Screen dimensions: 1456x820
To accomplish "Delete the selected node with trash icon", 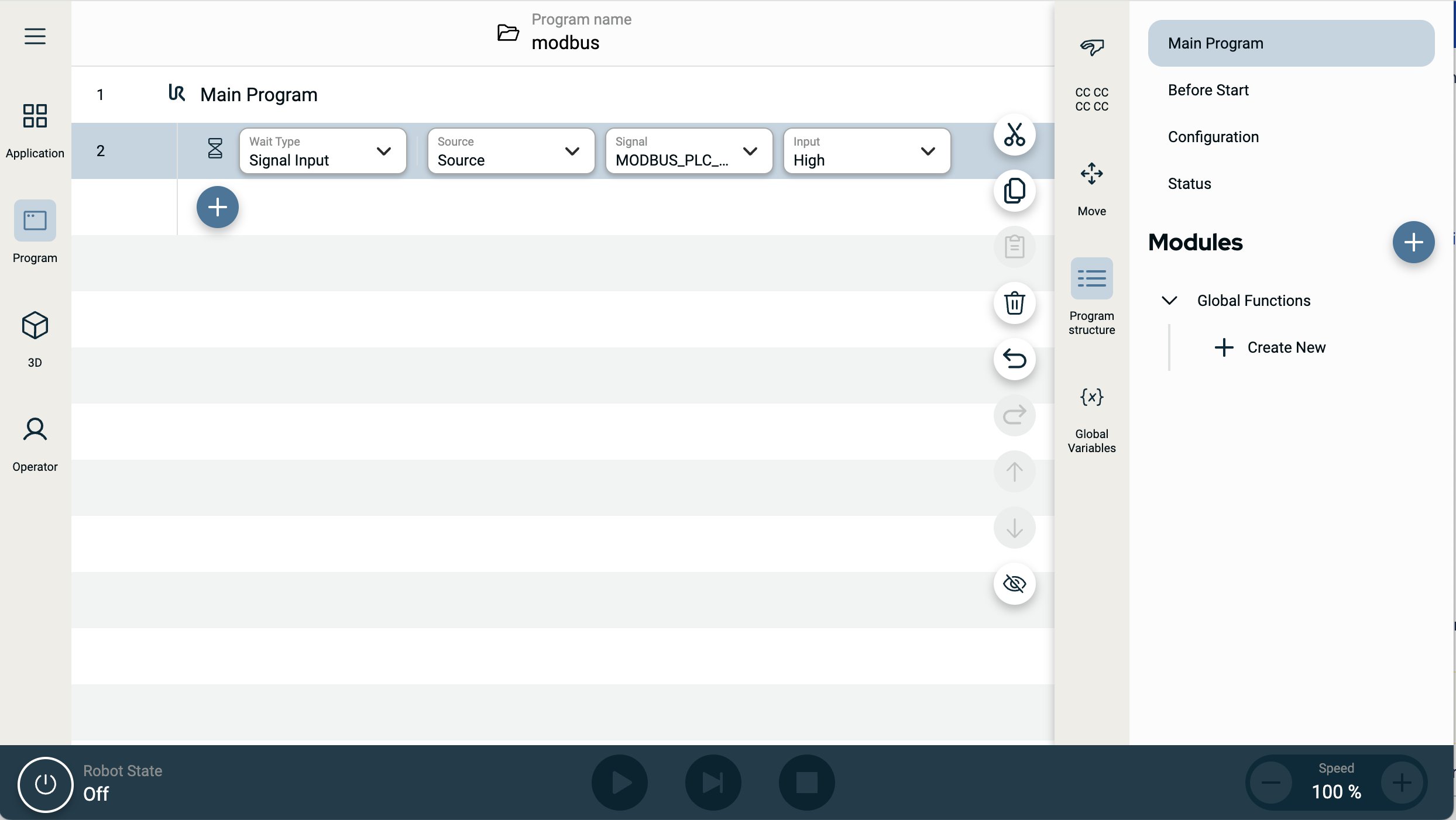I will coord(1014,303).
